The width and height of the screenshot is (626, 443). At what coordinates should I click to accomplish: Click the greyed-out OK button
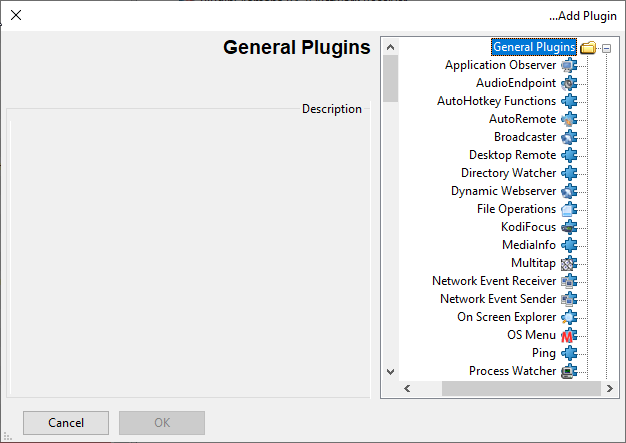162,423
